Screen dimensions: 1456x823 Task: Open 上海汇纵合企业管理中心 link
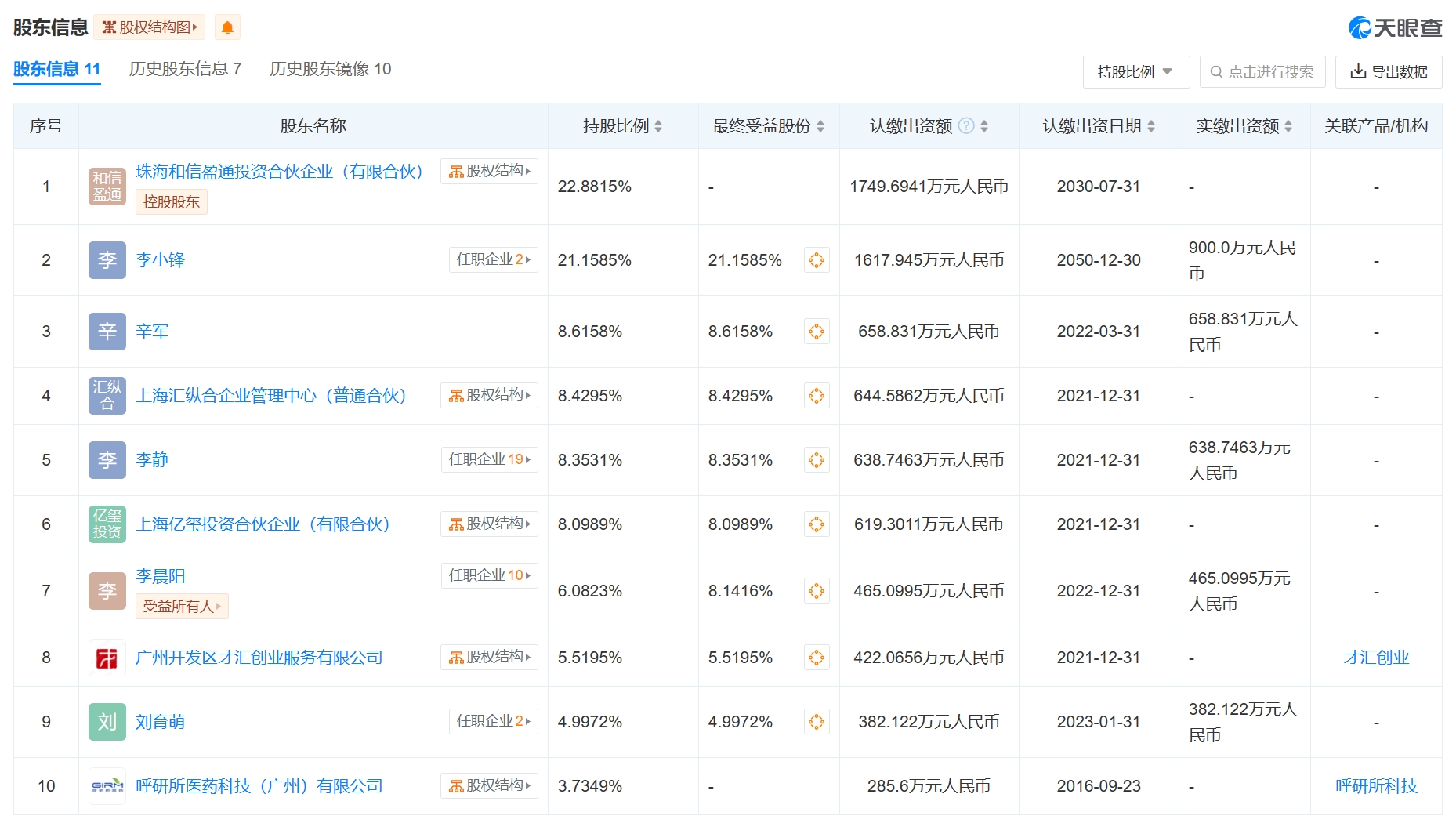coord(271,396)
